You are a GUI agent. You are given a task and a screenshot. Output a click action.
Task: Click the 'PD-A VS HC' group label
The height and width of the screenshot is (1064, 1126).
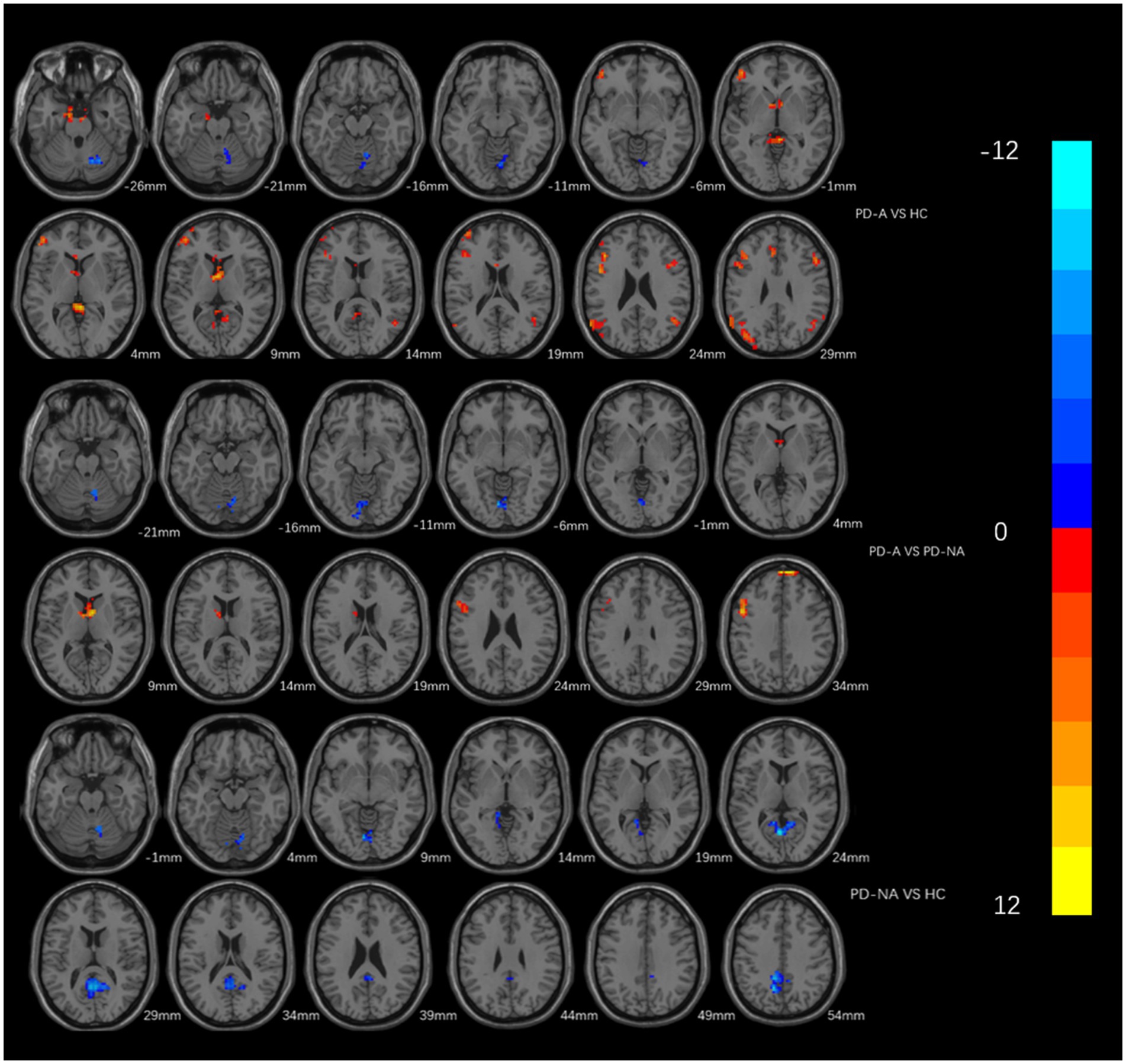891,214
